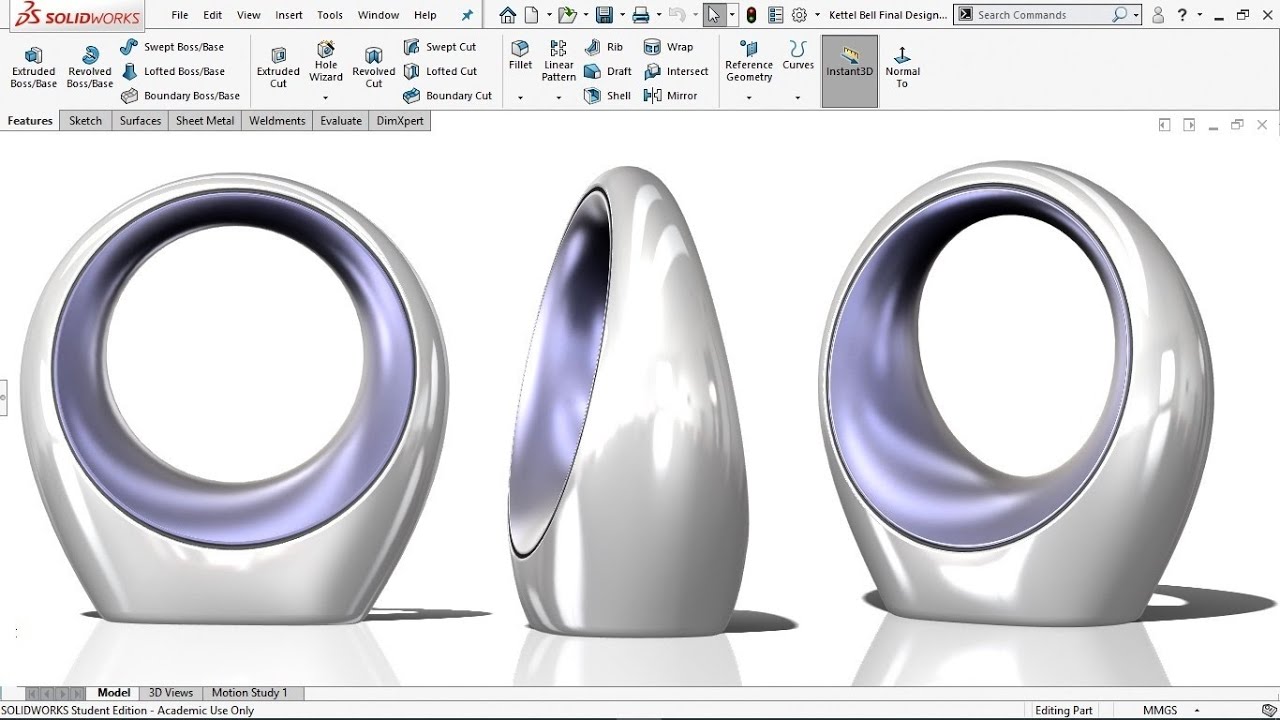Select the Rib feature
The image size is (1280, 720).
click(603, 47)
